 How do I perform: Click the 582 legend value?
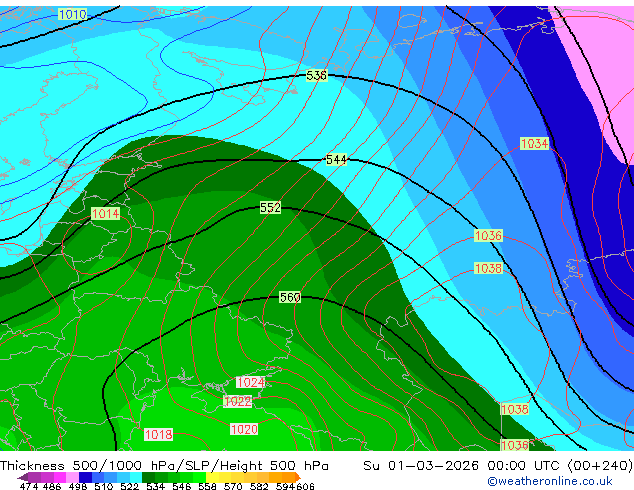[x=259, y=486]
